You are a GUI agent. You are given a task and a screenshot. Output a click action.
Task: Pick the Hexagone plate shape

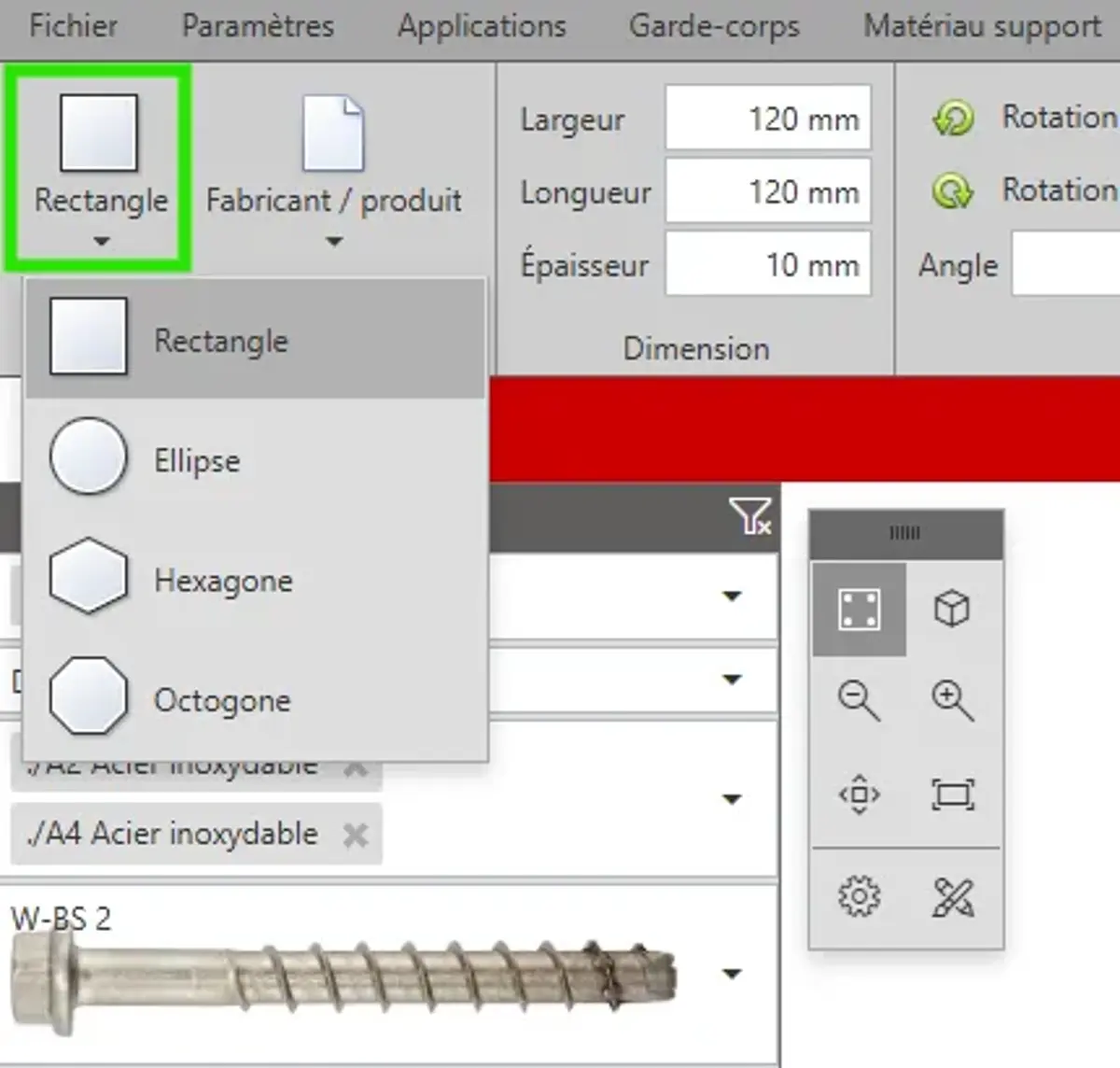coord(255,579)
